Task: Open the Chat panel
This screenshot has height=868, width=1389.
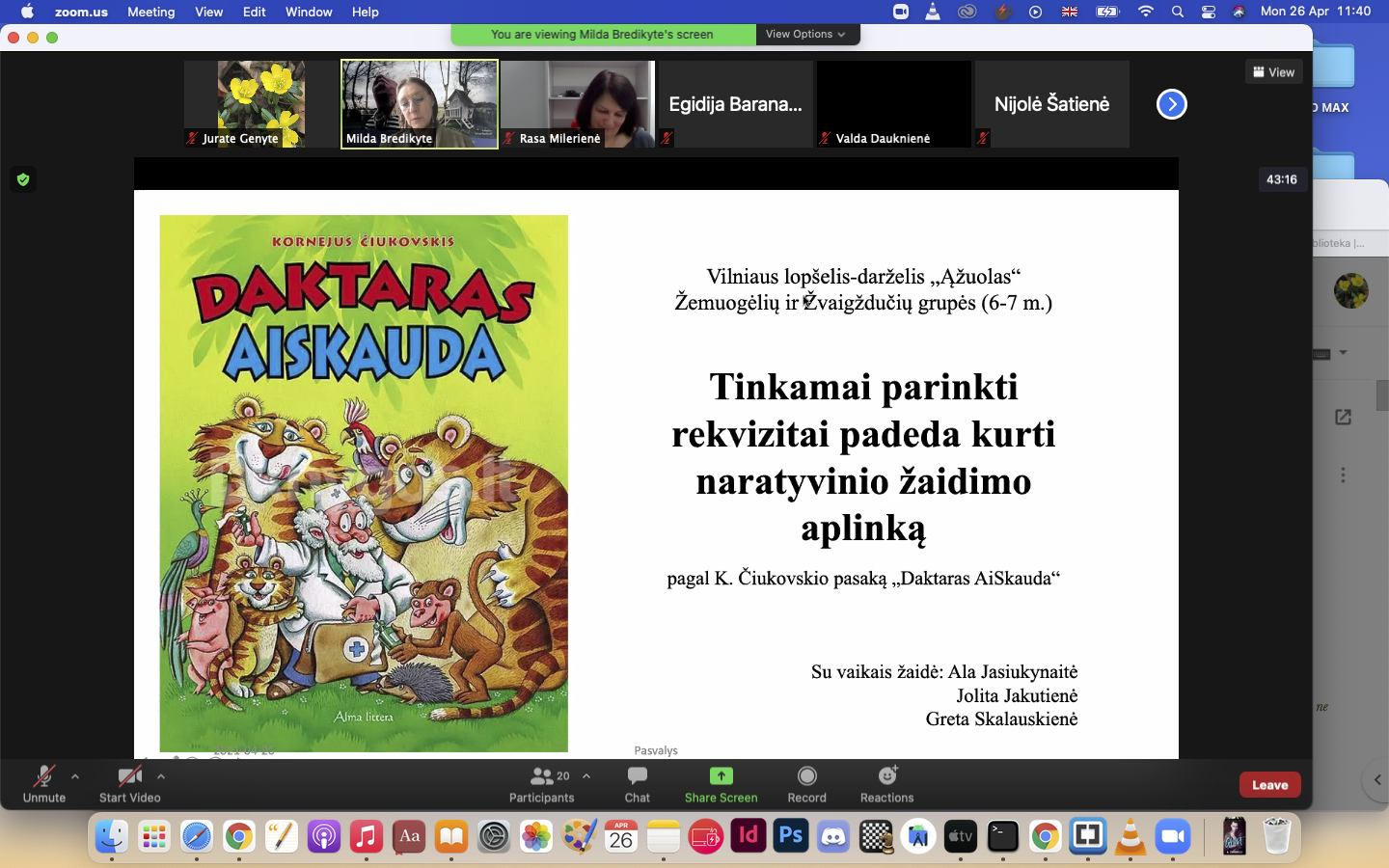Action: pos(637,784)
